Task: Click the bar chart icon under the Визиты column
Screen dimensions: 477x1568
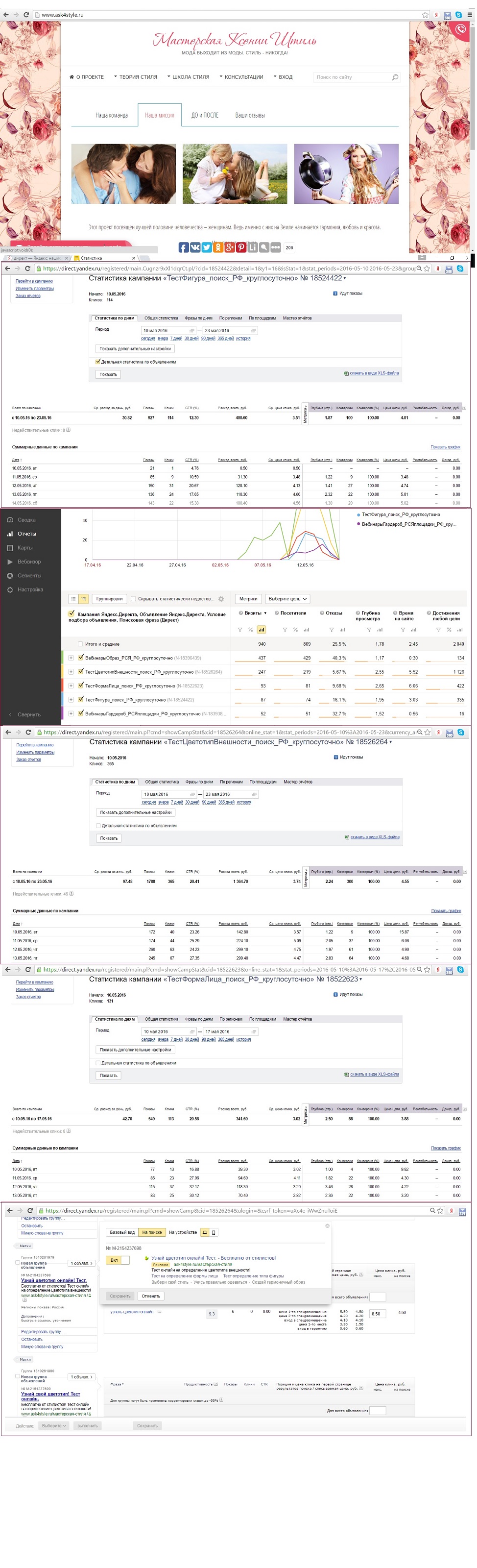Action: [262, 631]
